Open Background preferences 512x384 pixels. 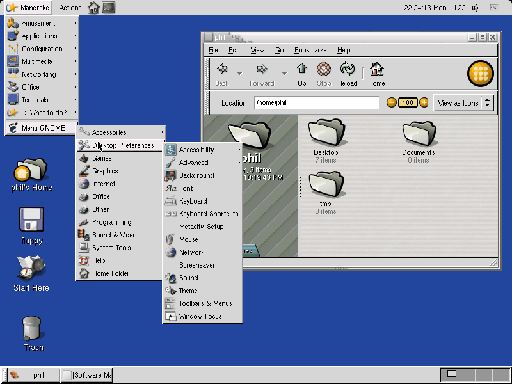pos(203,175)
